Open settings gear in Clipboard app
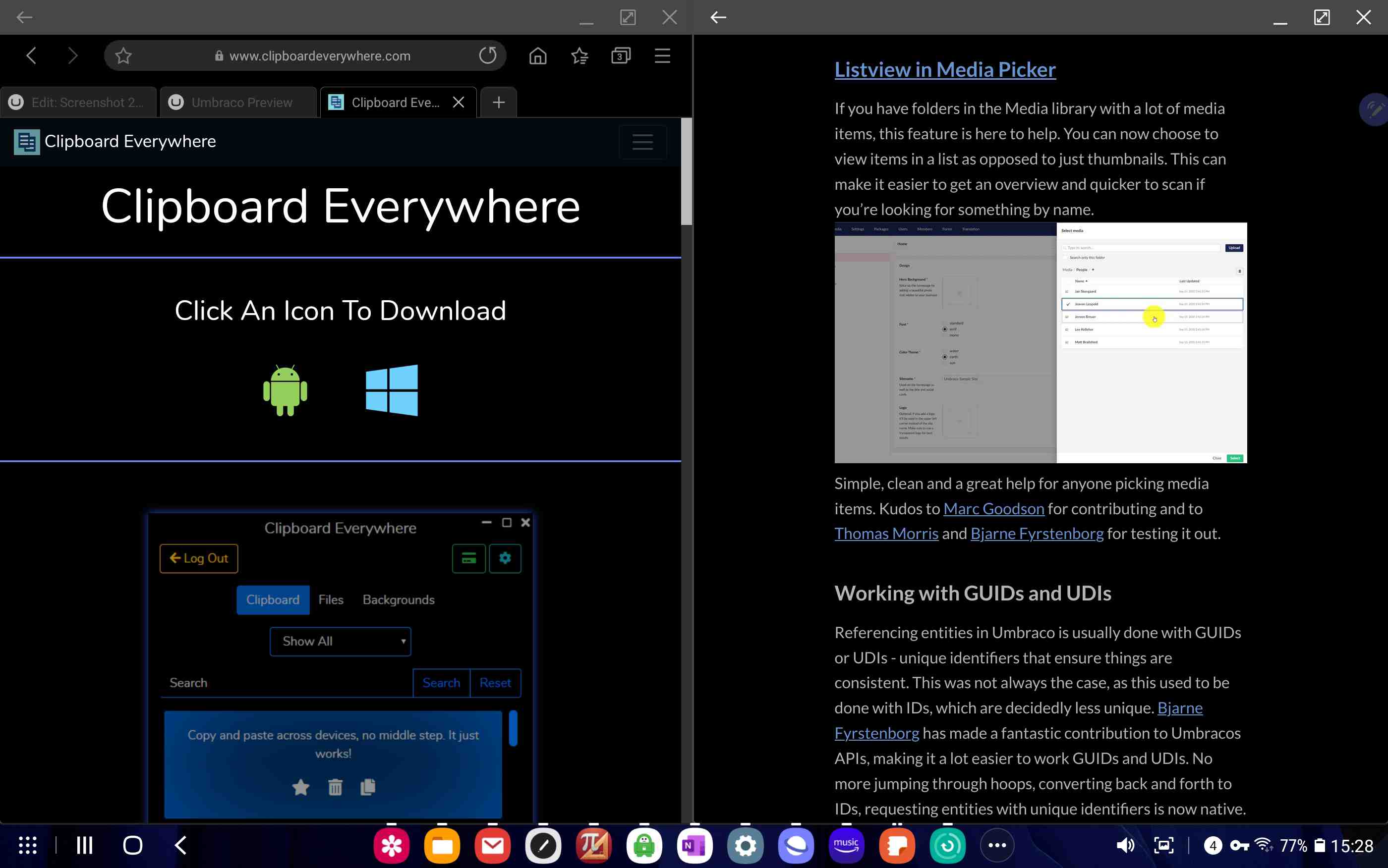 click(x=505, y=558)
